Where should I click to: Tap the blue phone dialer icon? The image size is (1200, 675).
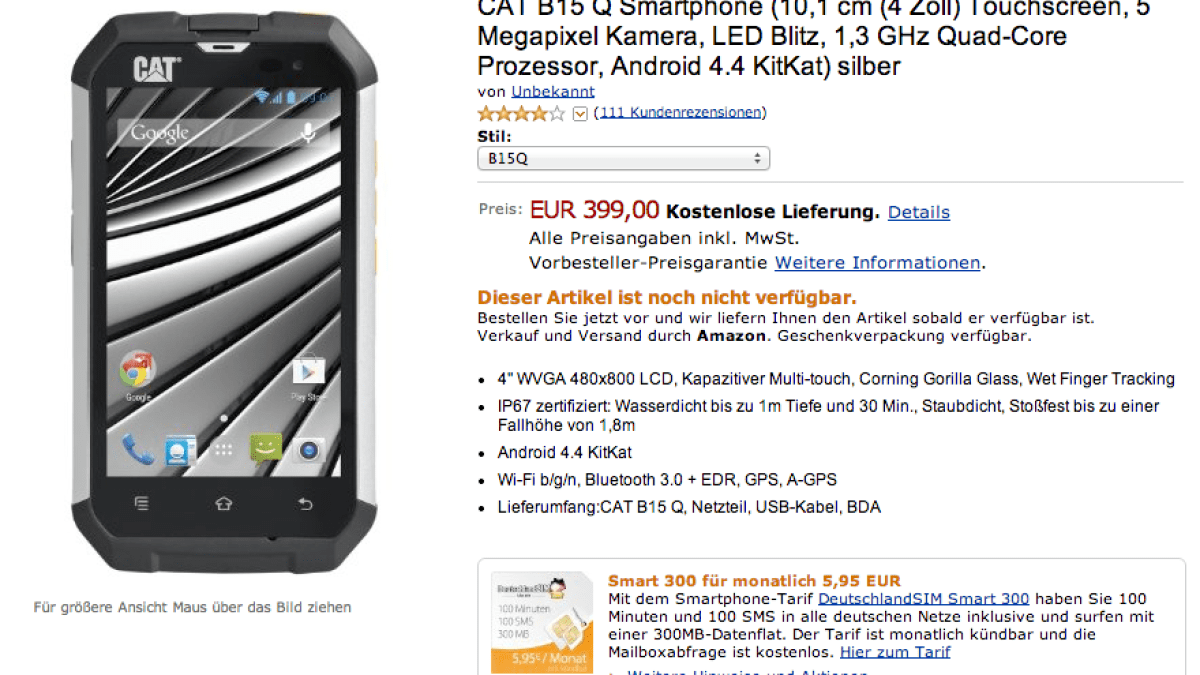coord(137,449)
